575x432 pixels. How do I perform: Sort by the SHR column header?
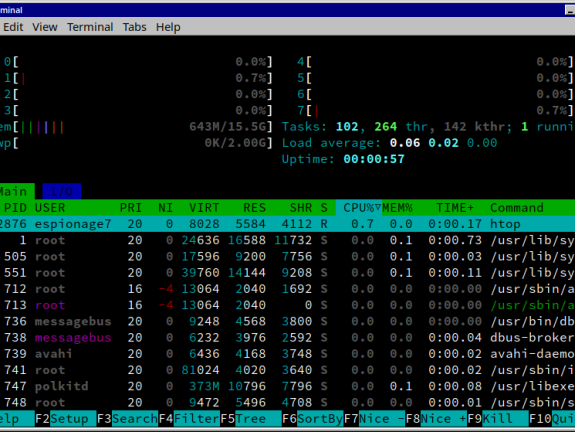coord(301,208)
